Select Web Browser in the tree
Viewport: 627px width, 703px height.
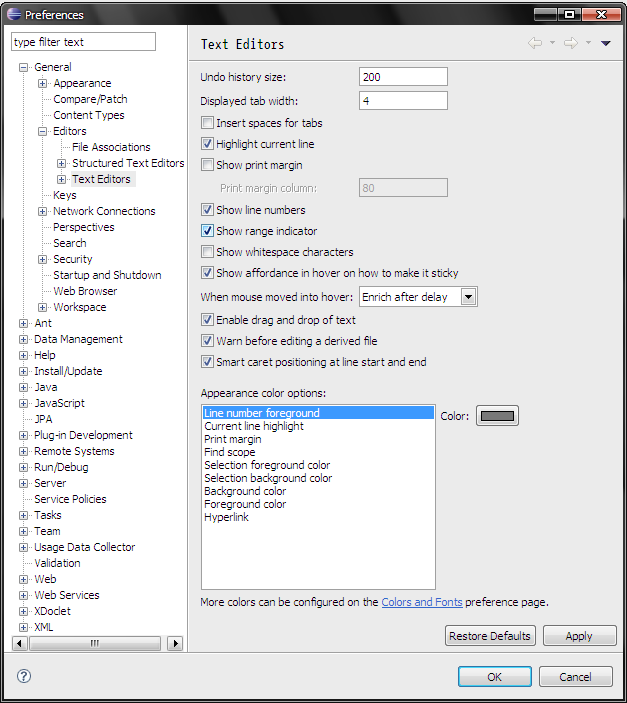tap(85, 291)
